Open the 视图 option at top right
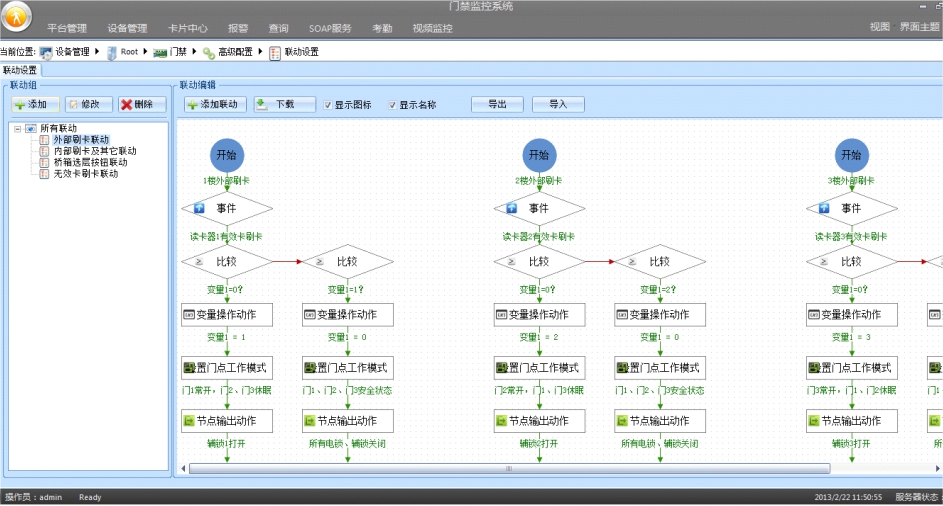The width and height of the screenshot is (943, 506). [879, 26]
